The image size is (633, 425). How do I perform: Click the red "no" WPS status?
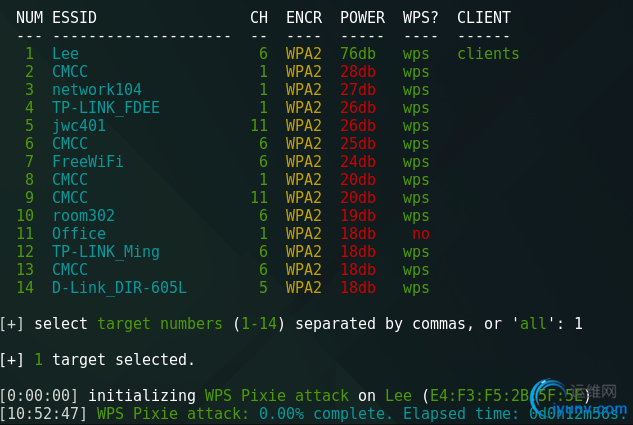click(420, 233)
